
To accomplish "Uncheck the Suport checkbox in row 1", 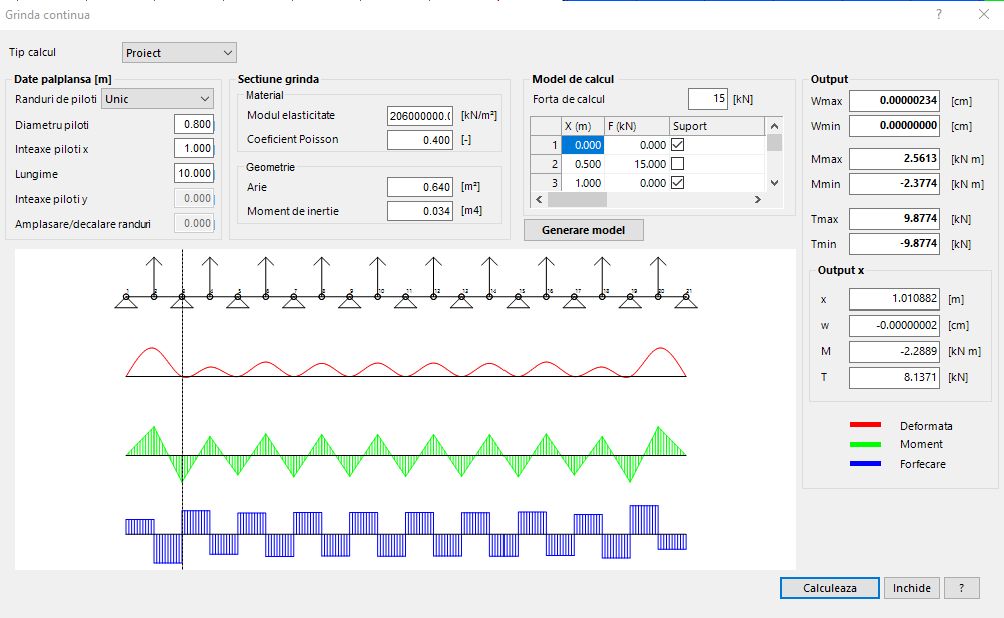I will click(677, 145).
